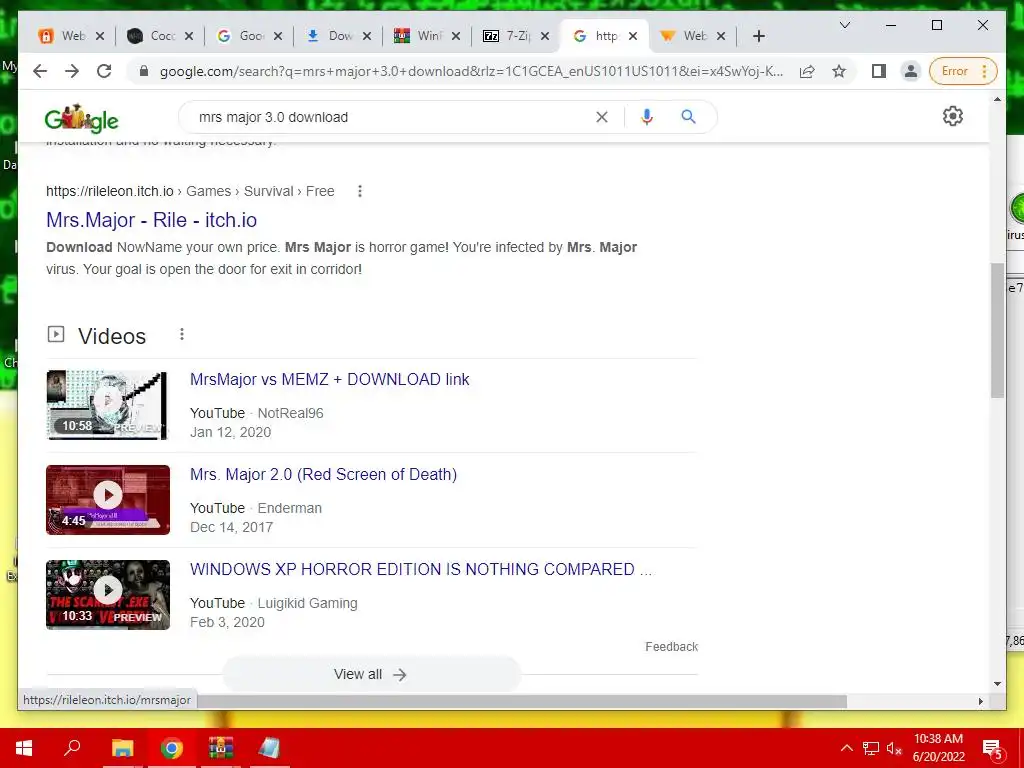Click the horizontal scrollbar thumb
The image size is (1024, 768).
pos(522,701)
